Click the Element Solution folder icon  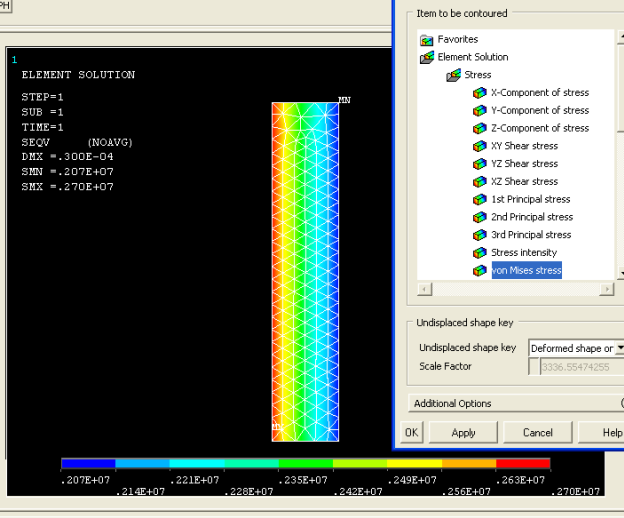click(427, 58)
